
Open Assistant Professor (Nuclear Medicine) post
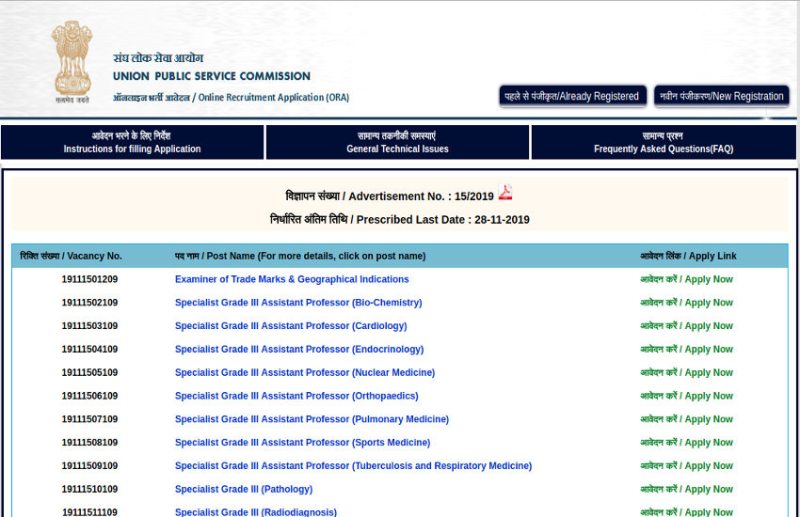305,373
